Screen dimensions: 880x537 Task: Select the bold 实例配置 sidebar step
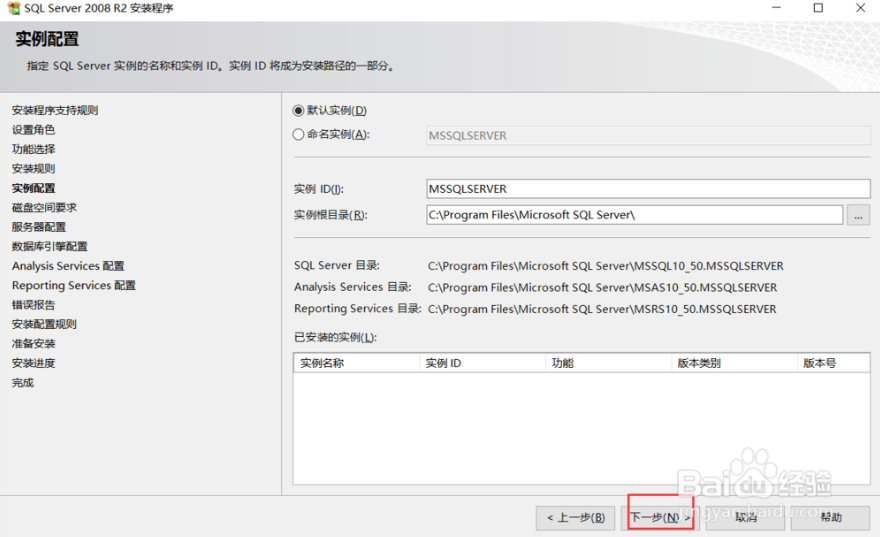tap(34, 188)
